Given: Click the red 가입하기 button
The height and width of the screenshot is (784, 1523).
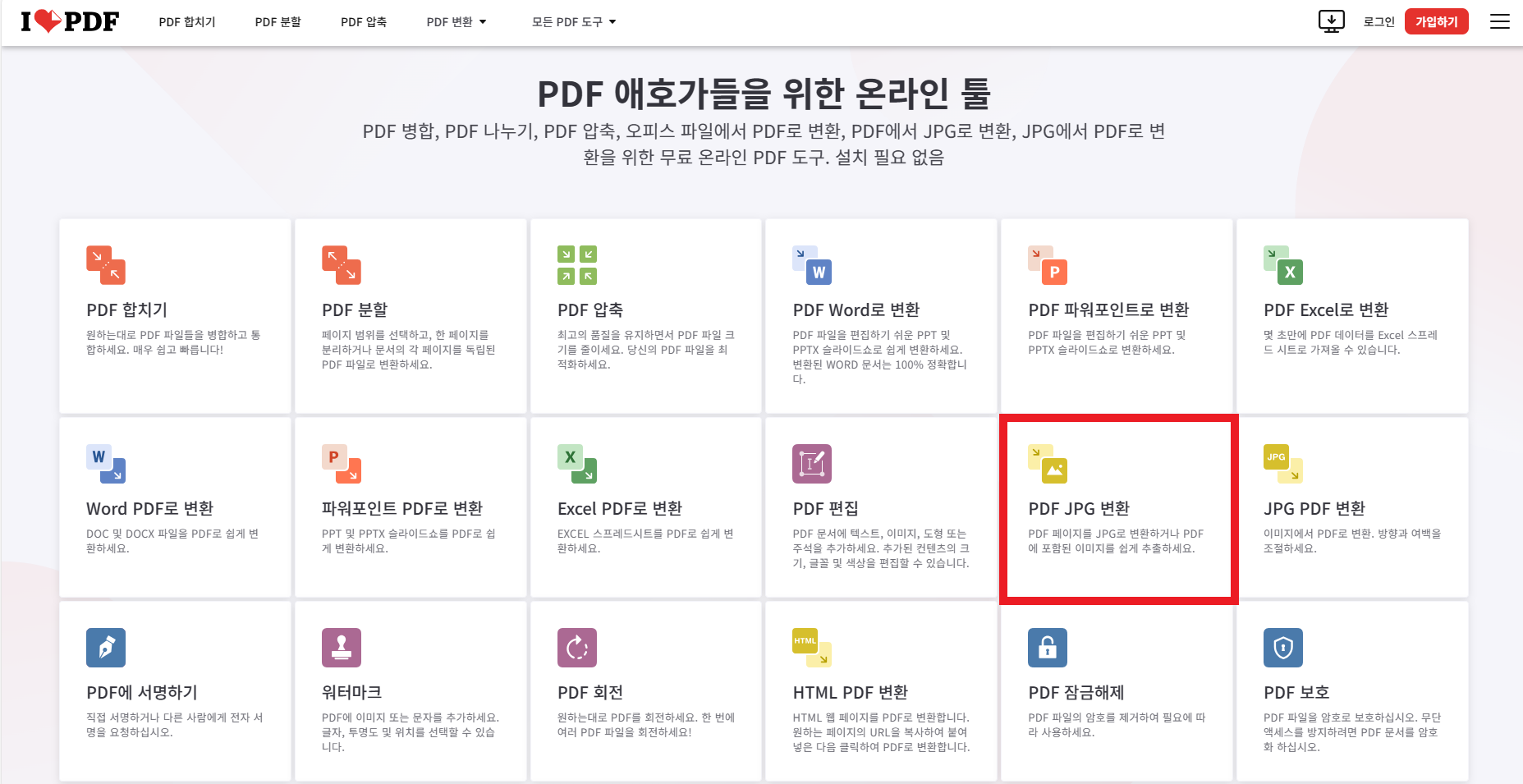Looking at the screenshot, I should tap(1436, 22).
